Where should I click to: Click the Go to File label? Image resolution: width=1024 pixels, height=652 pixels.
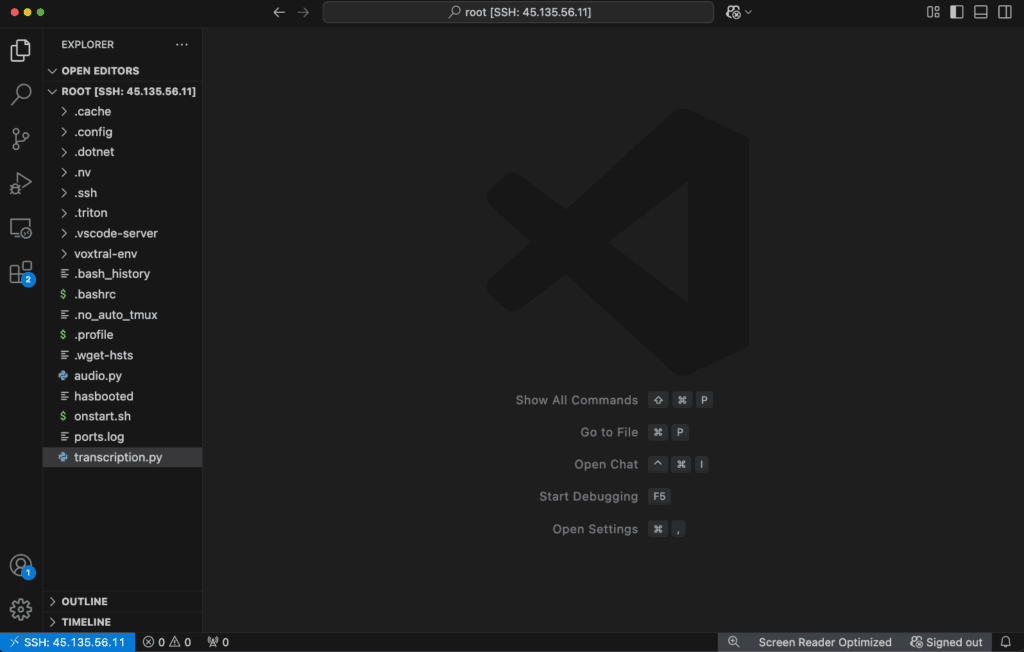click(609, 432)
